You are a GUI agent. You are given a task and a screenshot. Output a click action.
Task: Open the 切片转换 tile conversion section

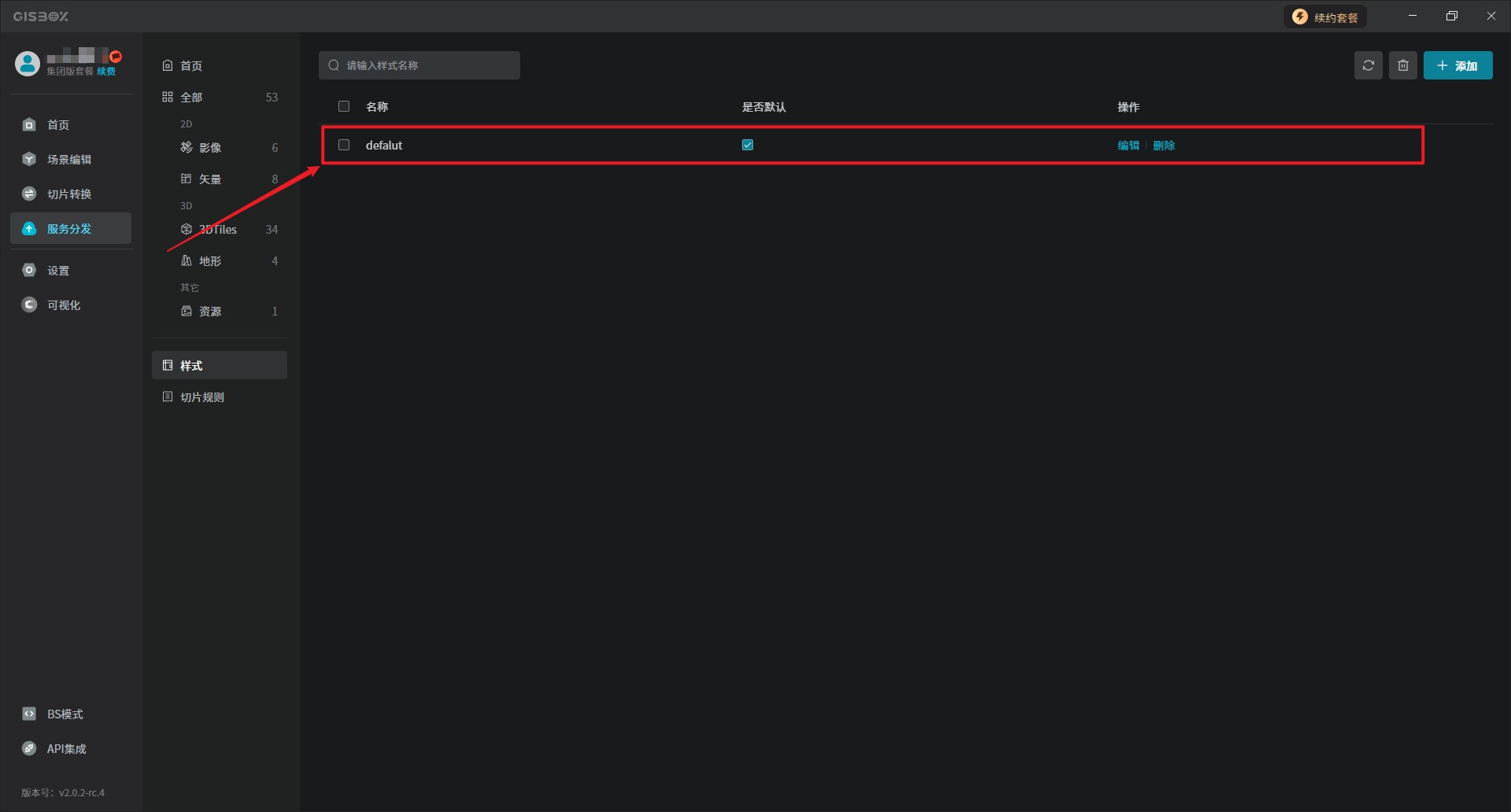coord(68,194)
